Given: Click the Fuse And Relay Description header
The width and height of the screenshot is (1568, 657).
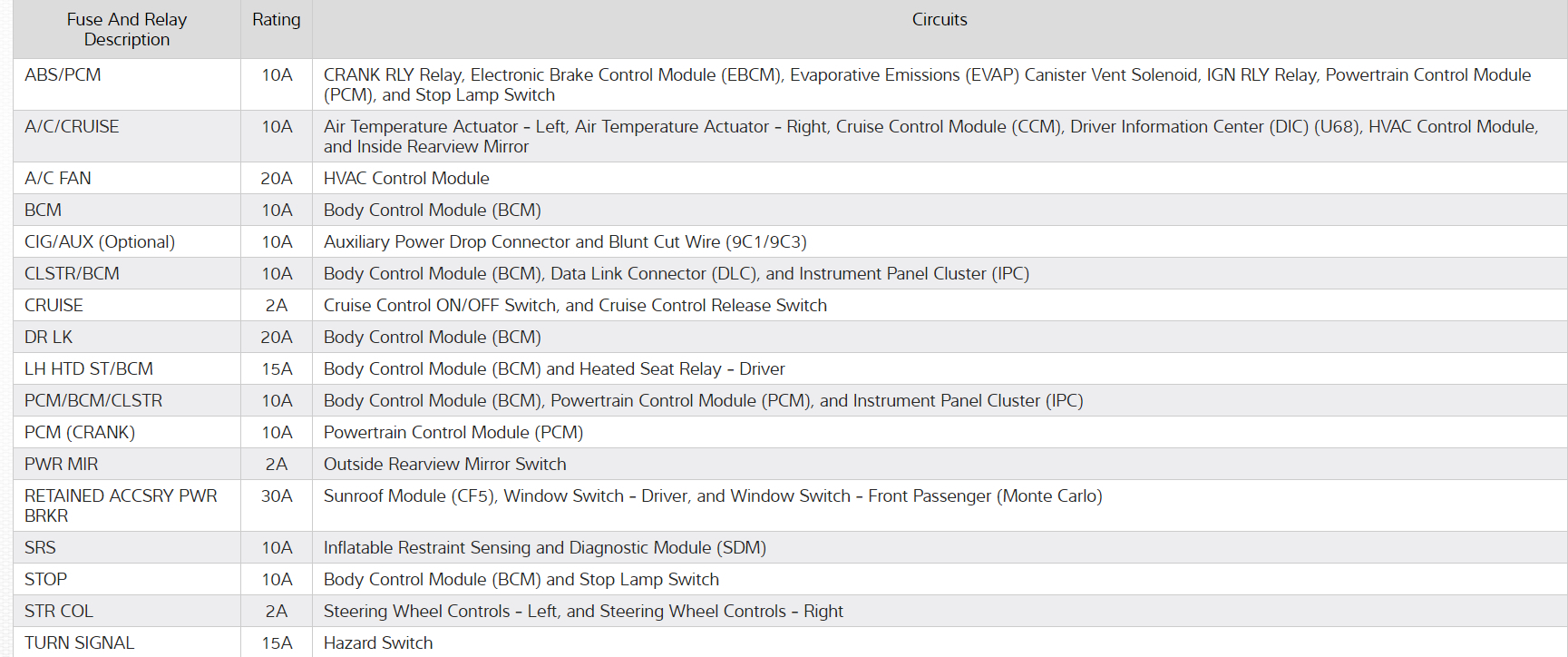Looking at the screenshot, I should (x=127, y=29).
